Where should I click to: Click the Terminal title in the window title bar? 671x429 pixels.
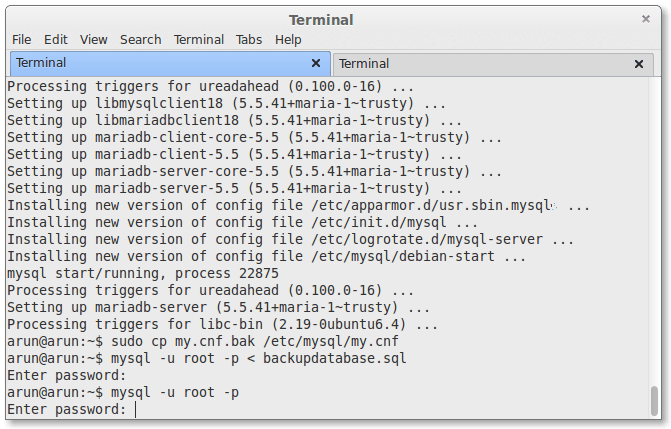pos(320,20)
